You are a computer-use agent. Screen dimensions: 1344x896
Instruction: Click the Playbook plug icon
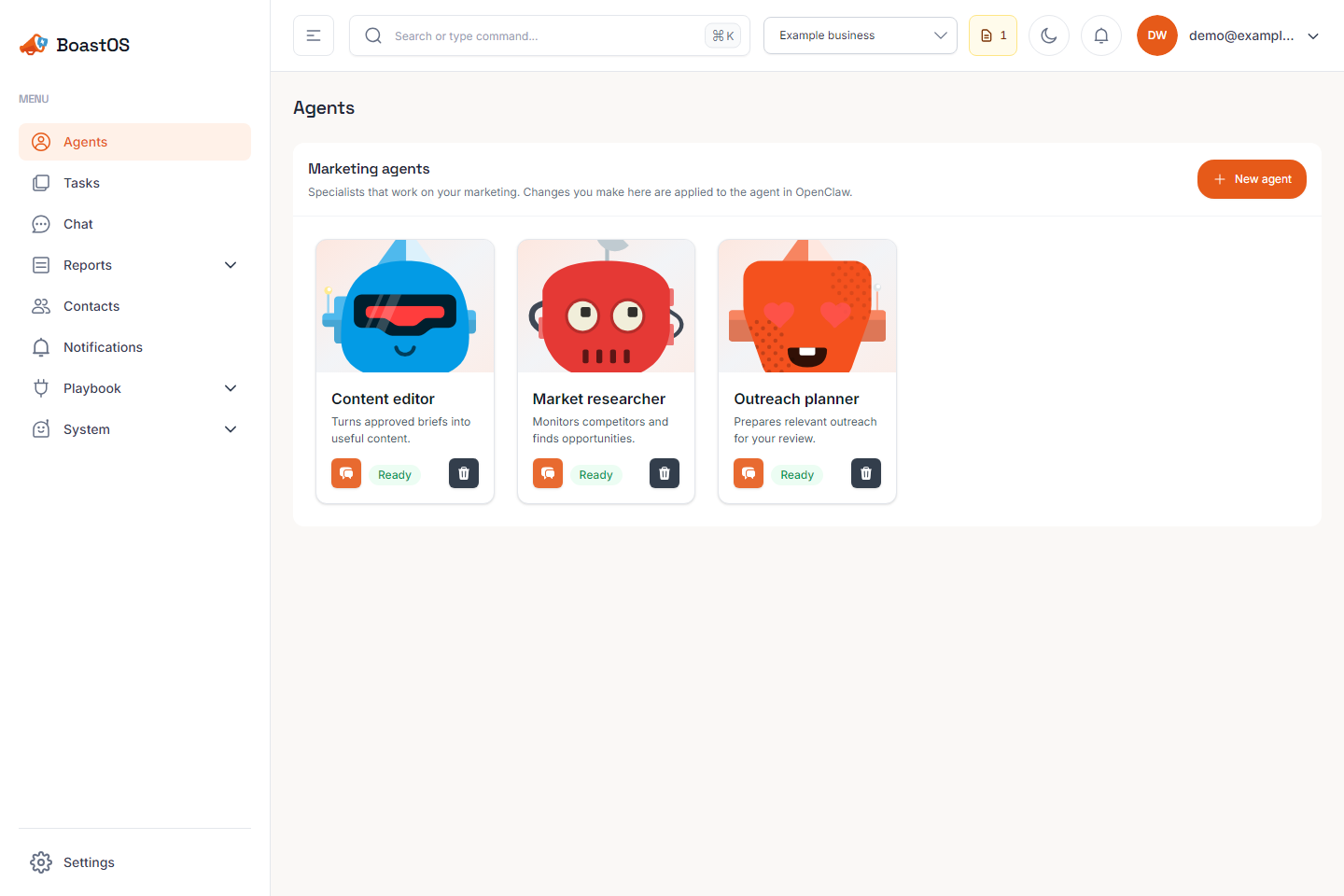(41, 388)
